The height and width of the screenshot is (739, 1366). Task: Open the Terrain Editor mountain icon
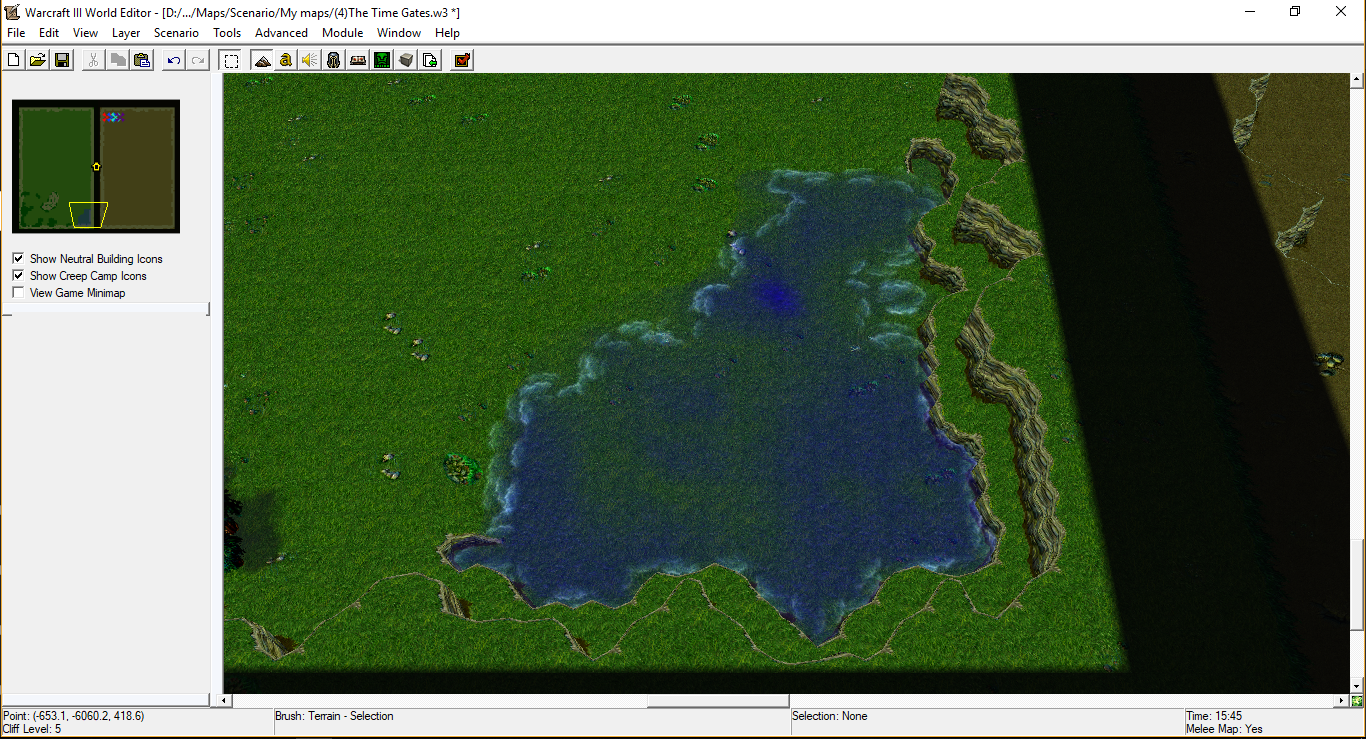(x=262, y=60)
